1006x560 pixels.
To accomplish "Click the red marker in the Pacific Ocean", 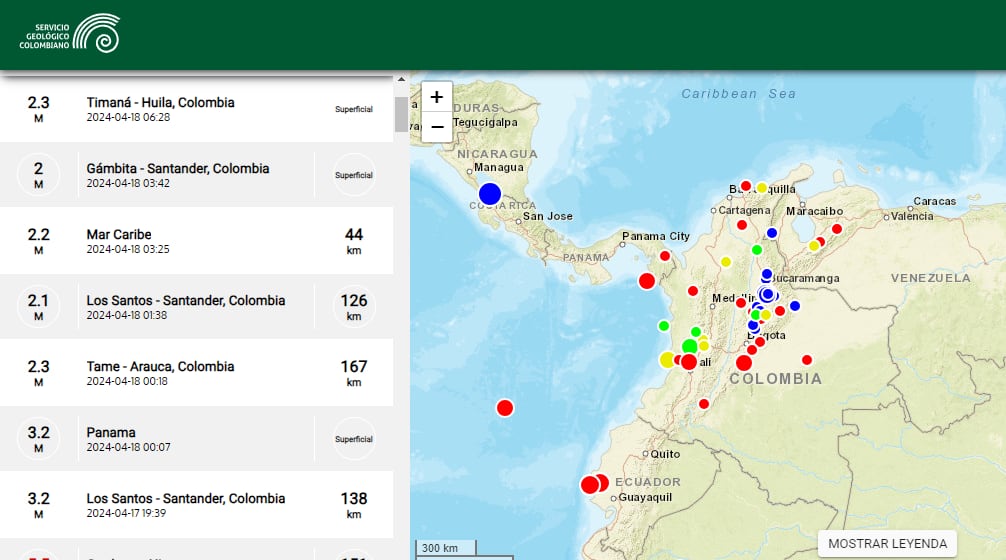I will (x=505, y=408).
